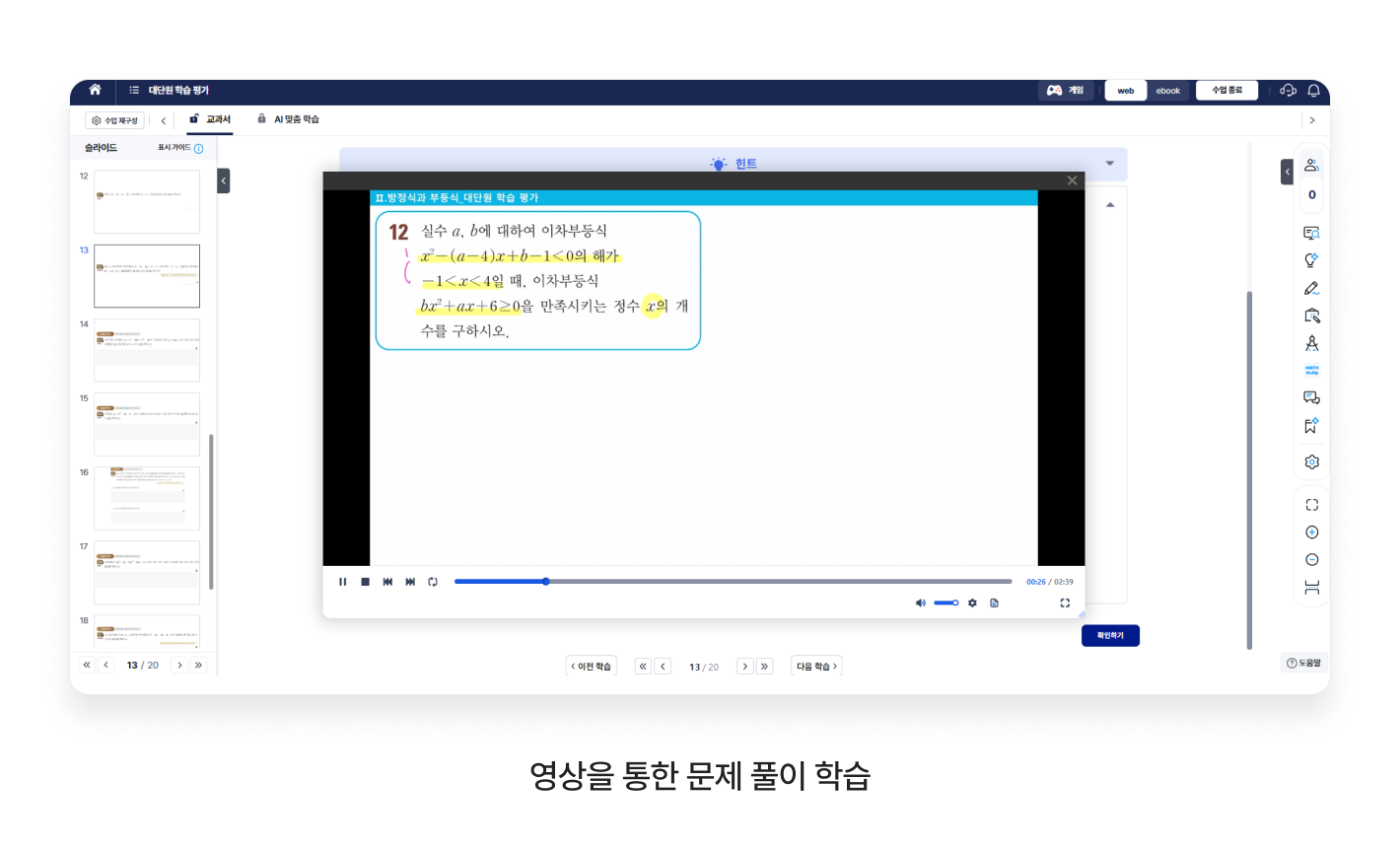Select the 교과서 tab

(x=210, y=119)
